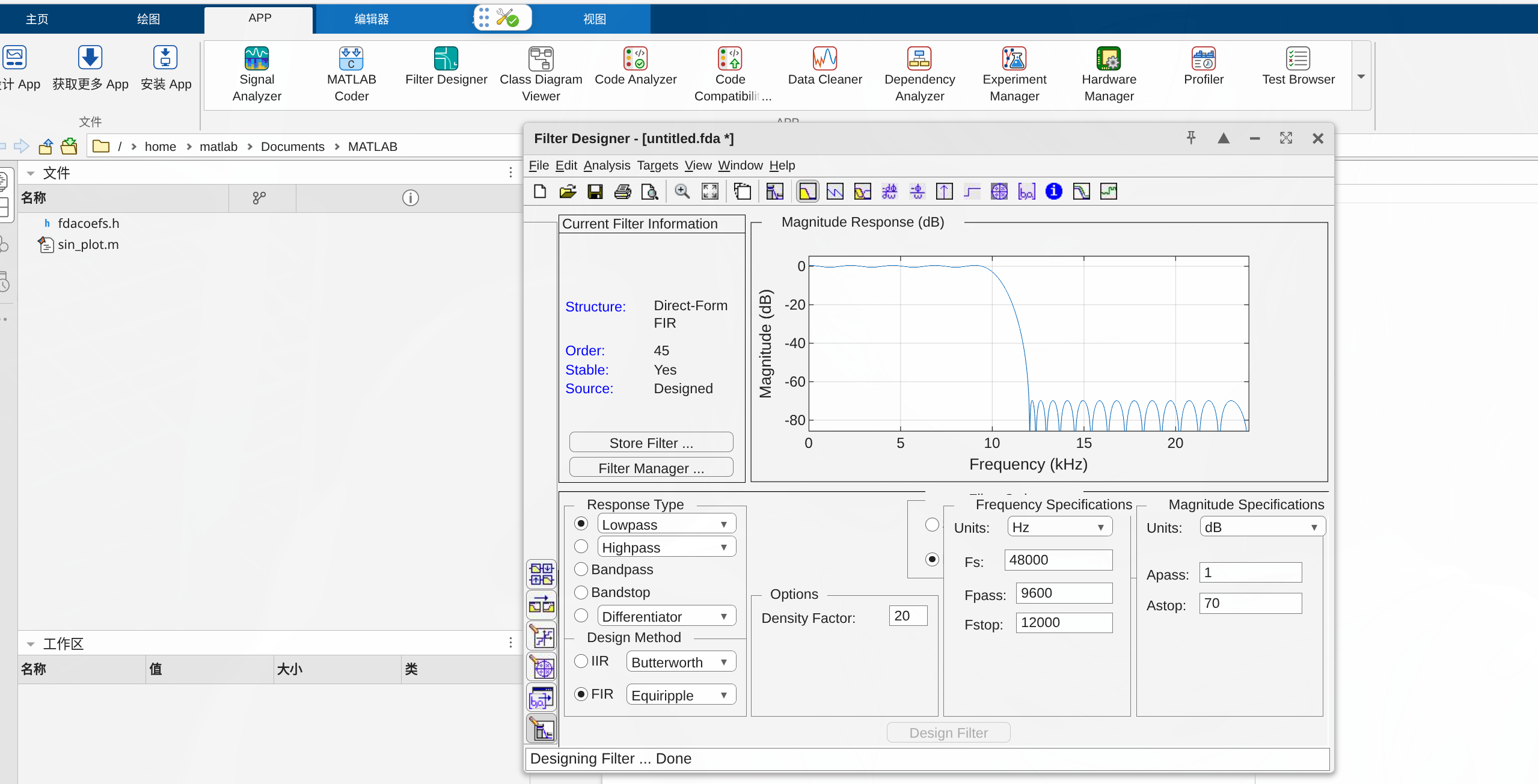This screenshot has width=1538, height=784.
Task: Show the Phase Delay icon
Action: tap(917, 192)
